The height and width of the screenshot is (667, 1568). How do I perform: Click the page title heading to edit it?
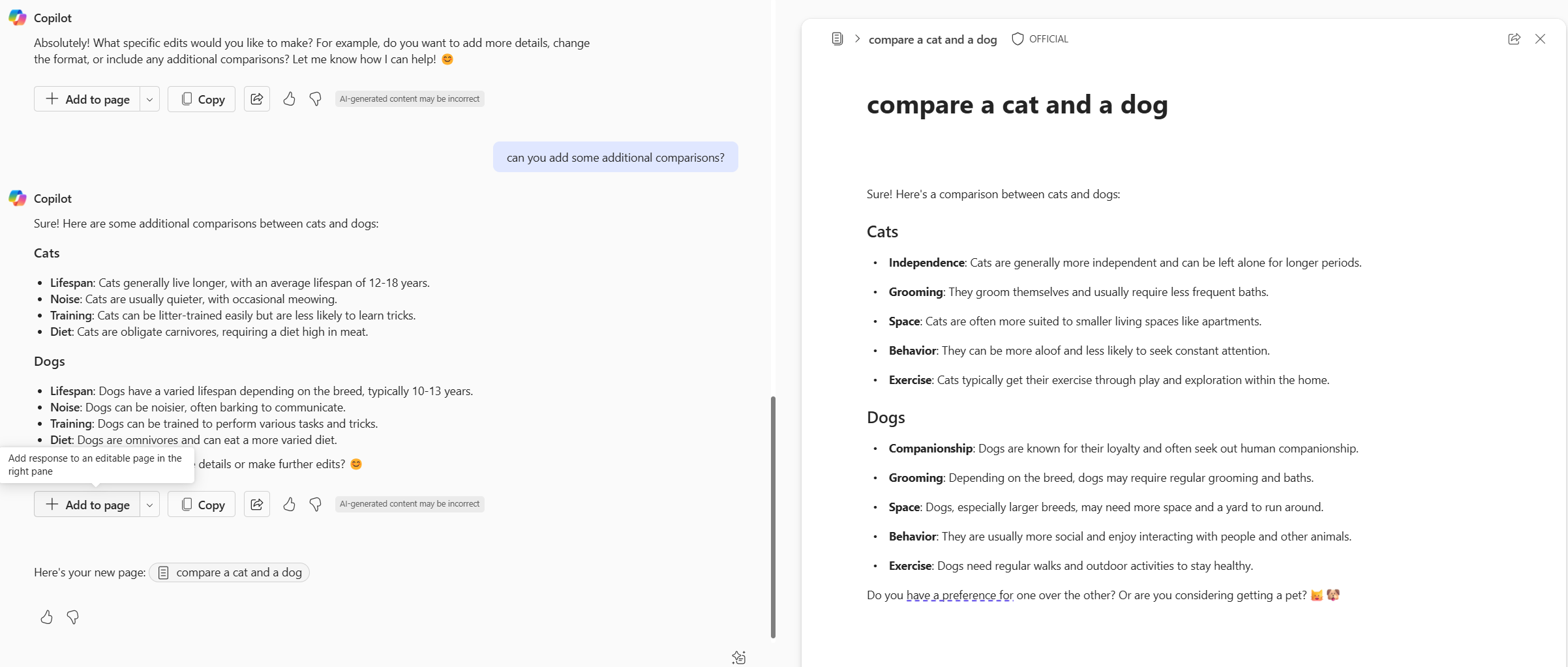tap(1016, 105)
